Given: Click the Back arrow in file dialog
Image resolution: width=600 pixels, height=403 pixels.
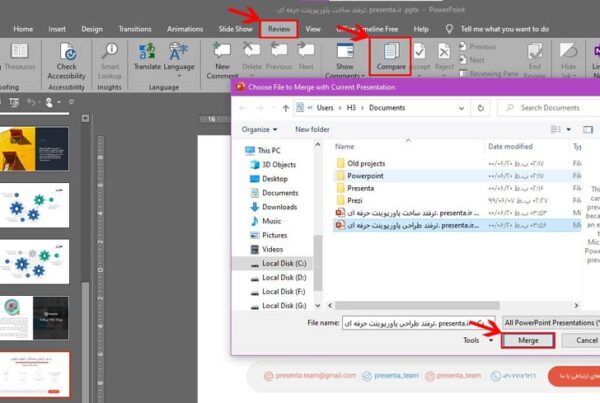Looking at the screenshot, I should 243,108.
